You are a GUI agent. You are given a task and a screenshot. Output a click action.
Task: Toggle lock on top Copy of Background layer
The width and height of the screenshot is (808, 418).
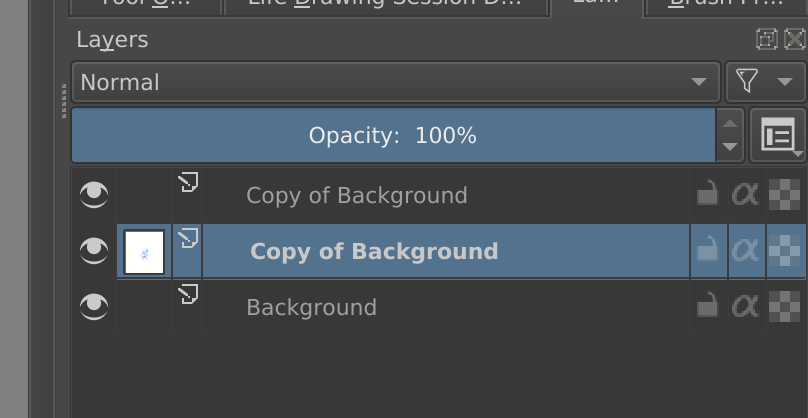pyautogui.click(x=708, y=195)
